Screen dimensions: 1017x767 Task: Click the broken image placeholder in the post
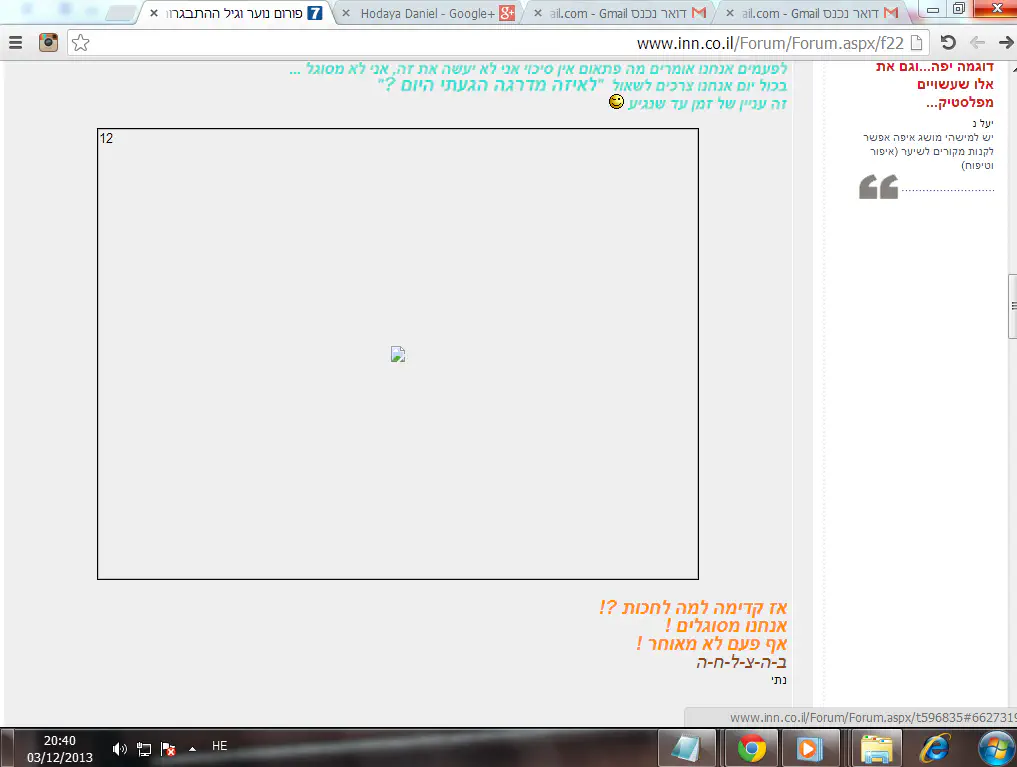click(x=397, y=354)
